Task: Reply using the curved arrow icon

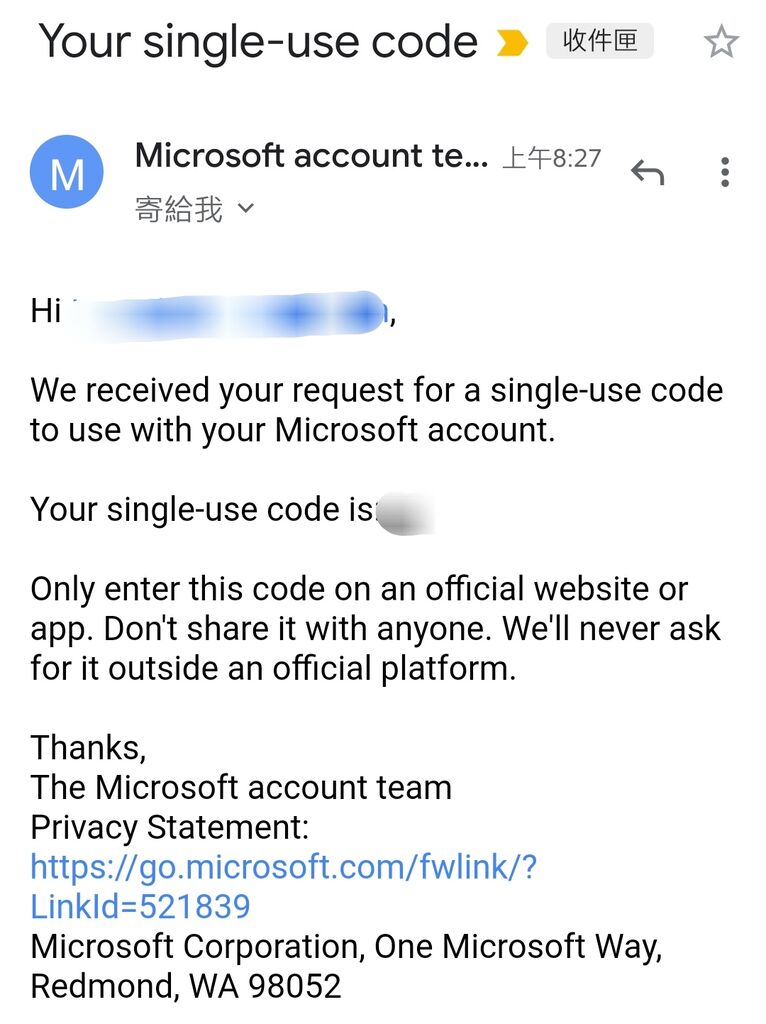Action: 647,172
